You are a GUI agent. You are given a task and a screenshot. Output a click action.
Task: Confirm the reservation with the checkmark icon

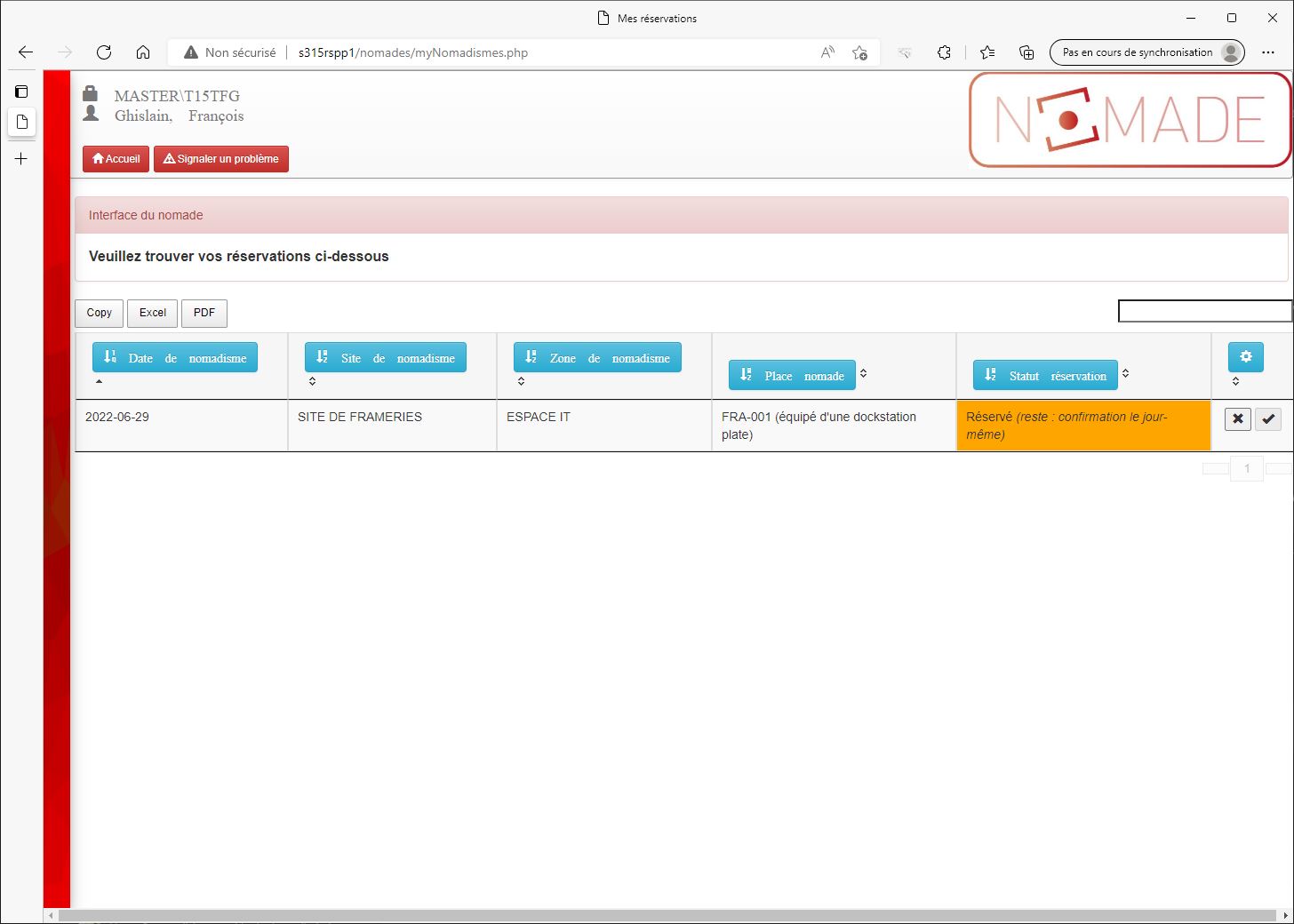coord(1268,418)
